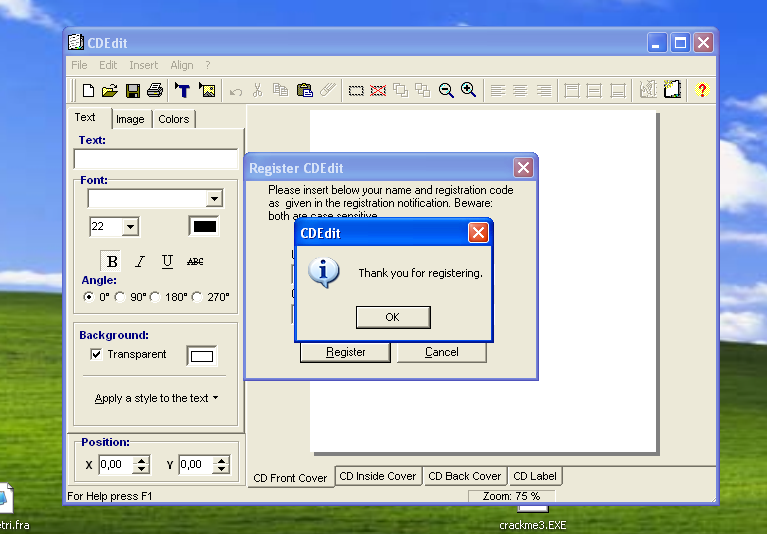This screenshot has height=534, width=767.
Task: Click the Open file folder icon
Action: point(110,91)
